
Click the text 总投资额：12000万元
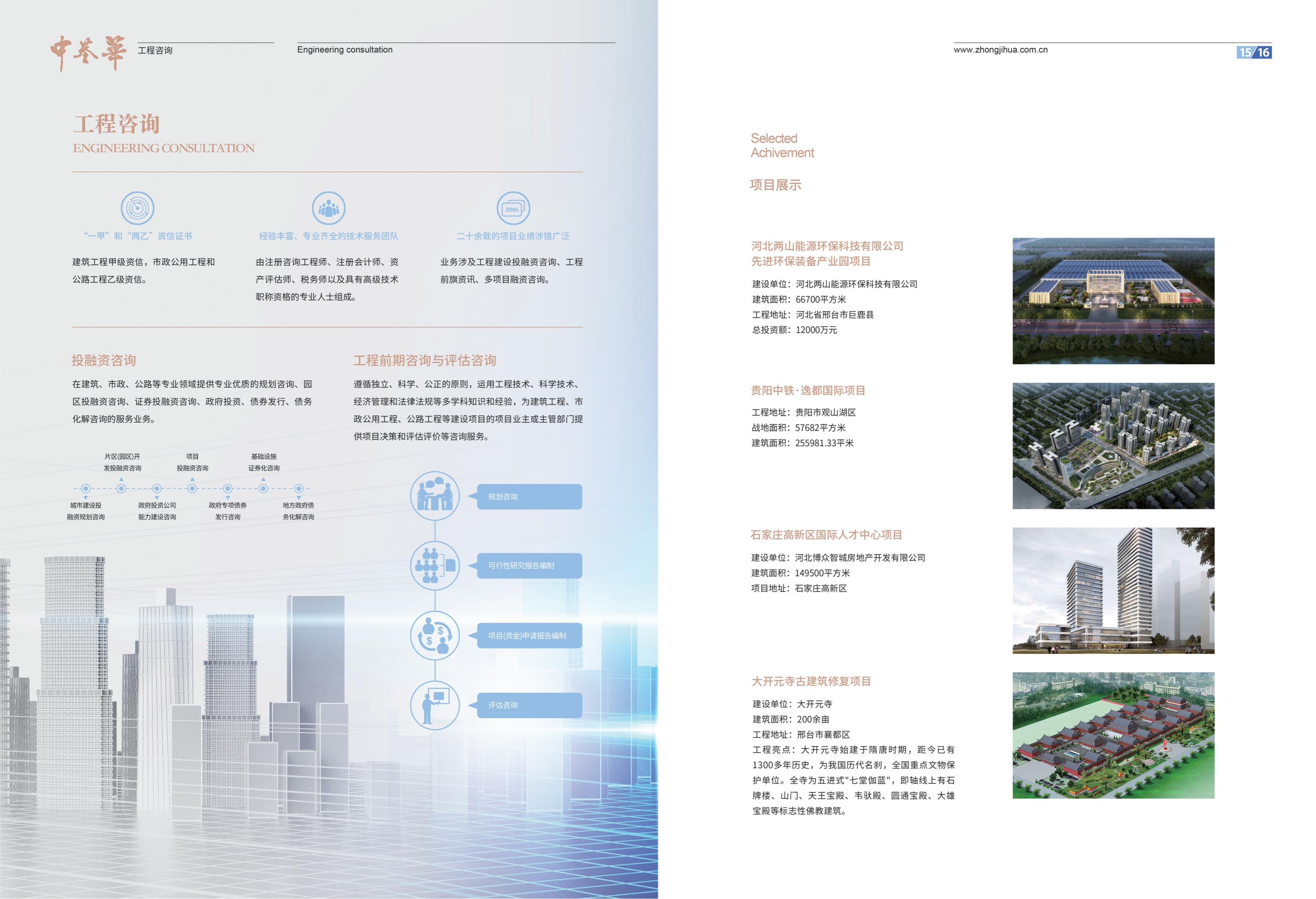tap(795, 330)
